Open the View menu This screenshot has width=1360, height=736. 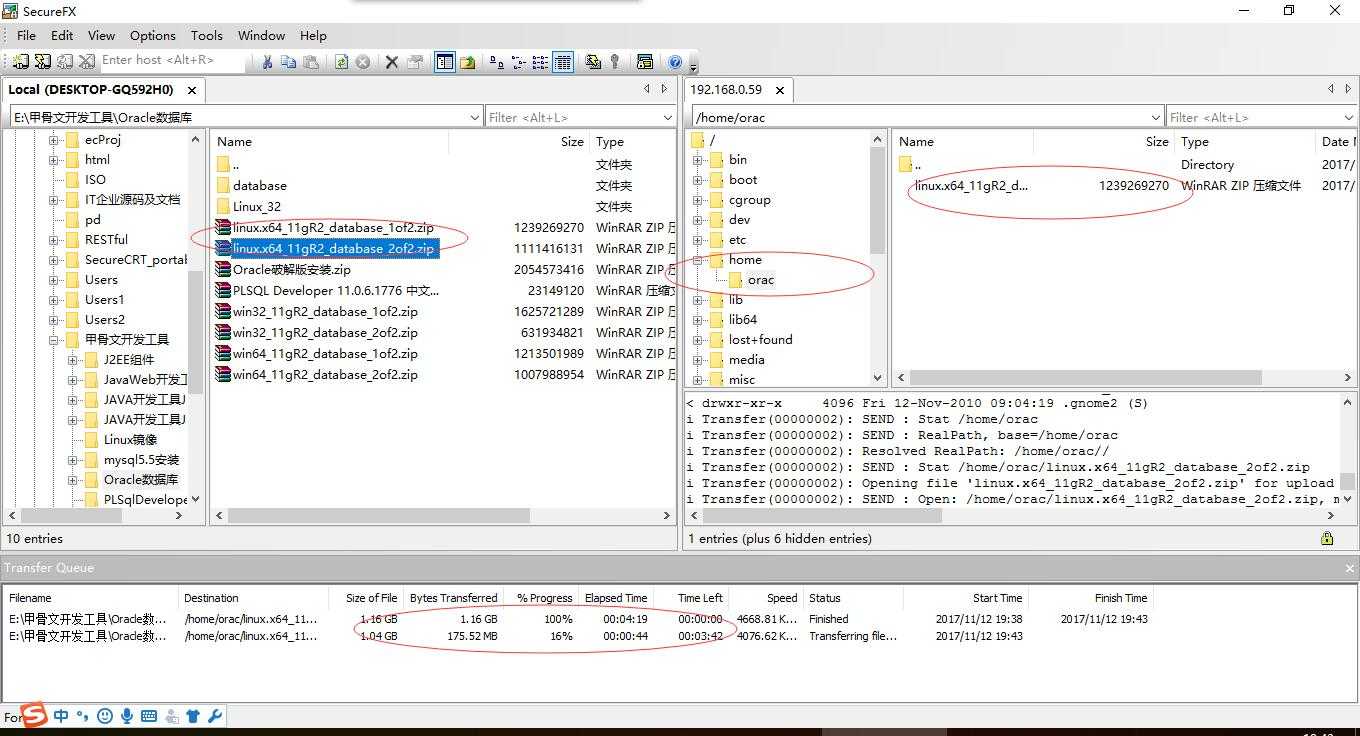coord(101,35)
